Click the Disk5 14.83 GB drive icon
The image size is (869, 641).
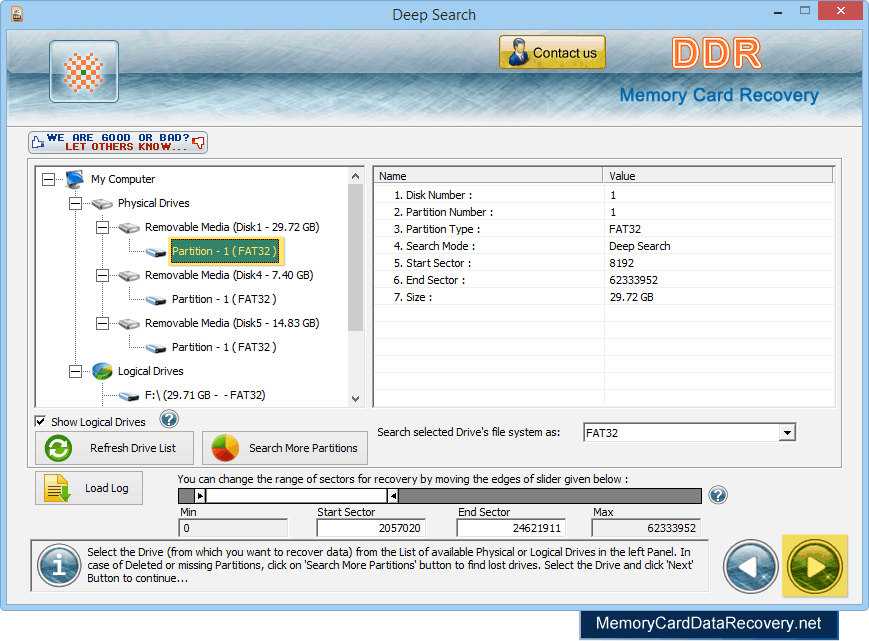coord(129,324)
